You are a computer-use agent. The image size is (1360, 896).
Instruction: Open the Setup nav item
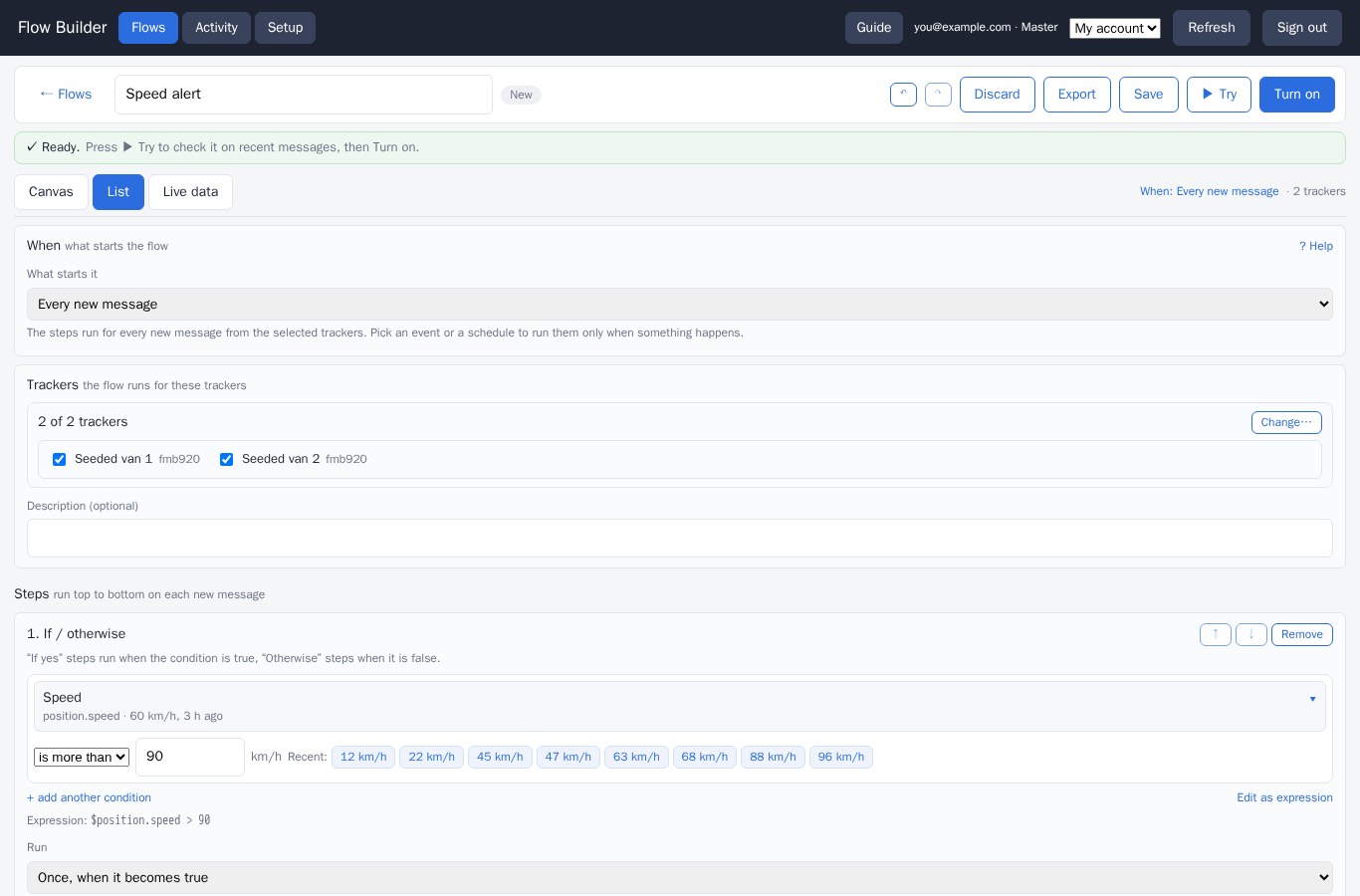click(285, 28)
